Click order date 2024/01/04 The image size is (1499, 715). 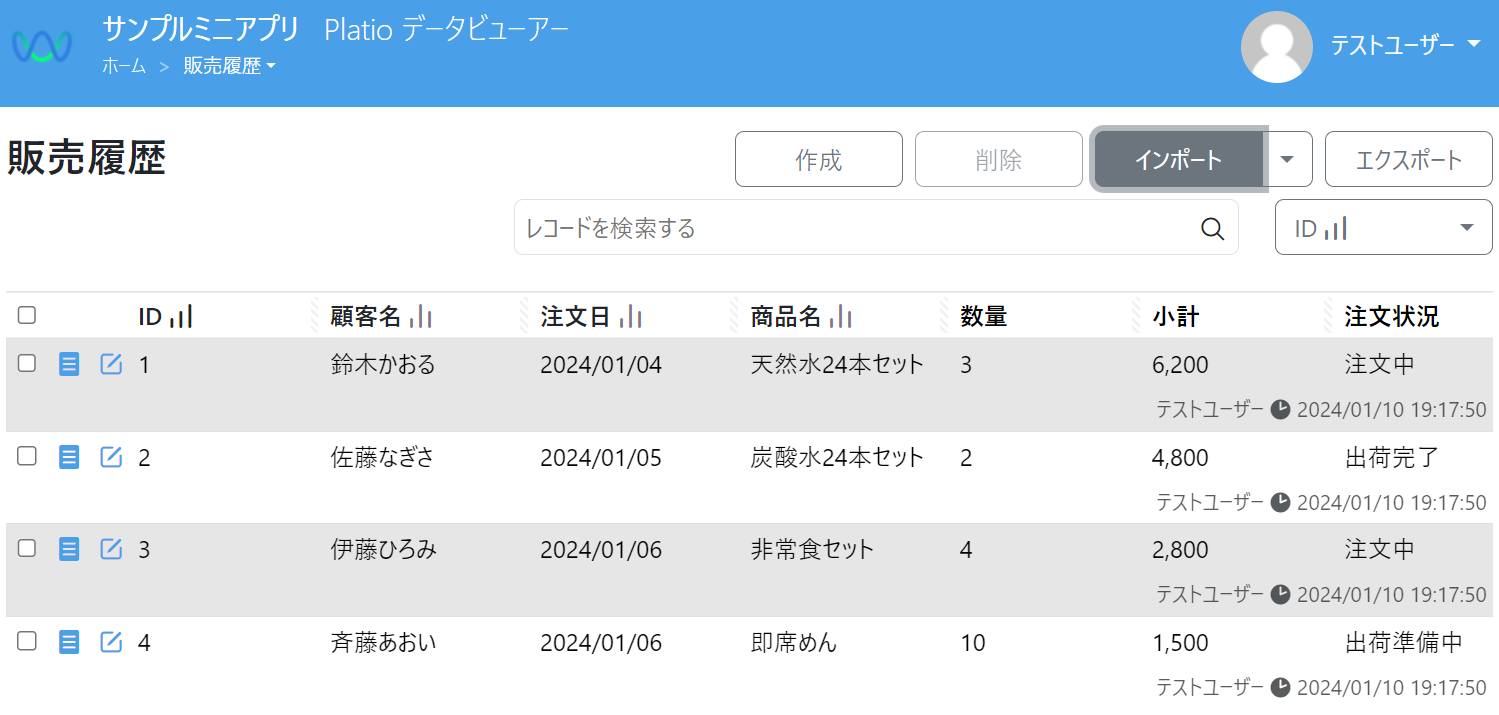click(601, 364)
